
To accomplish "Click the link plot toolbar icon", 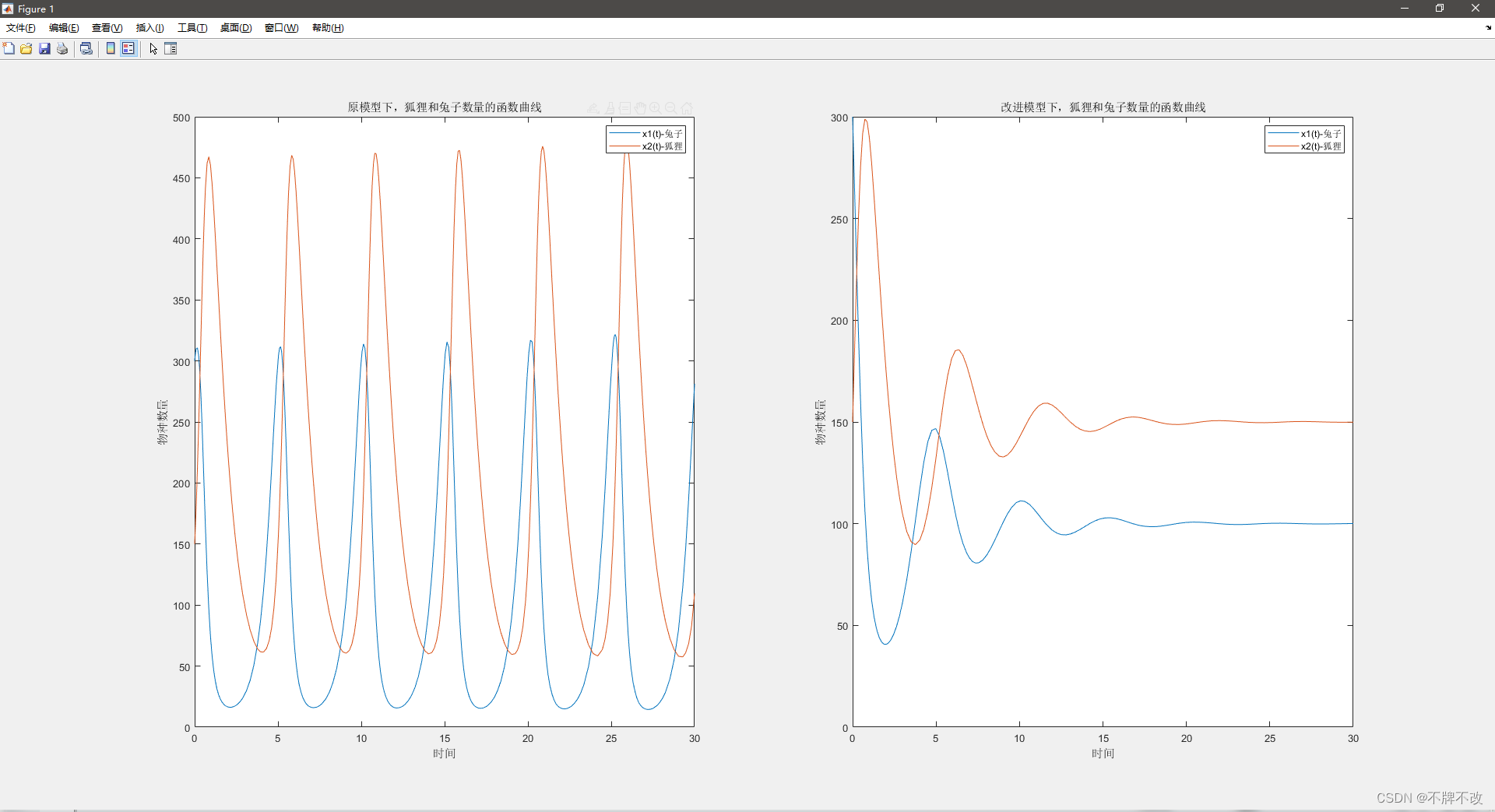I will click(86, 48).
